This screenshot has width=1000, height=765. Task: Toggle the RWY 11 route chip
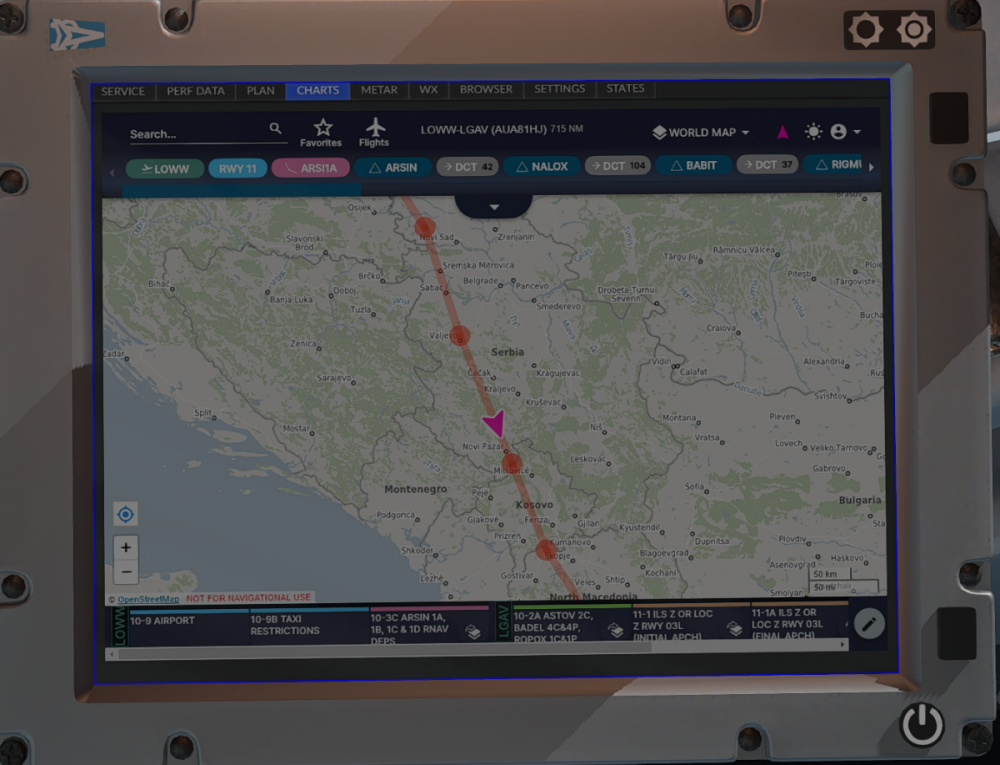click(x=238, y=167)
